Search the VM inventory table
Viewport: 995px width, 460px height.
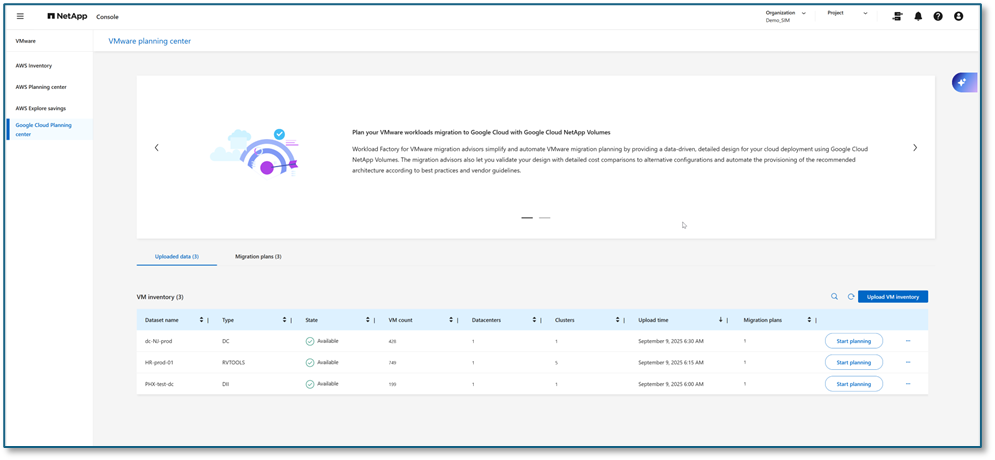coord(834,296)
